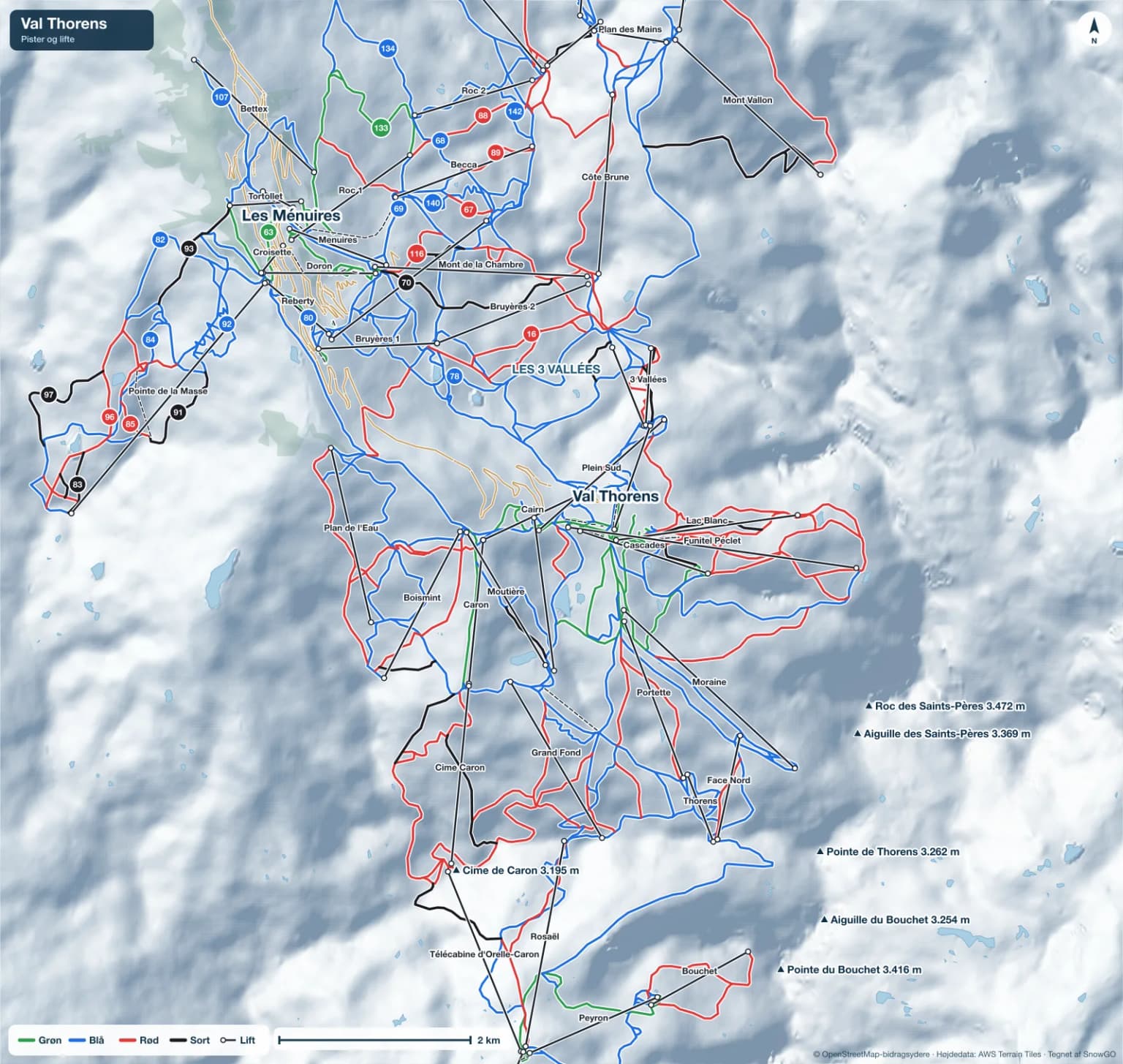The height and width of the screenshot is (1064, 1123).
Task: Select black piste marker 91
Action: pyautogui.click(x=178, y=413)
